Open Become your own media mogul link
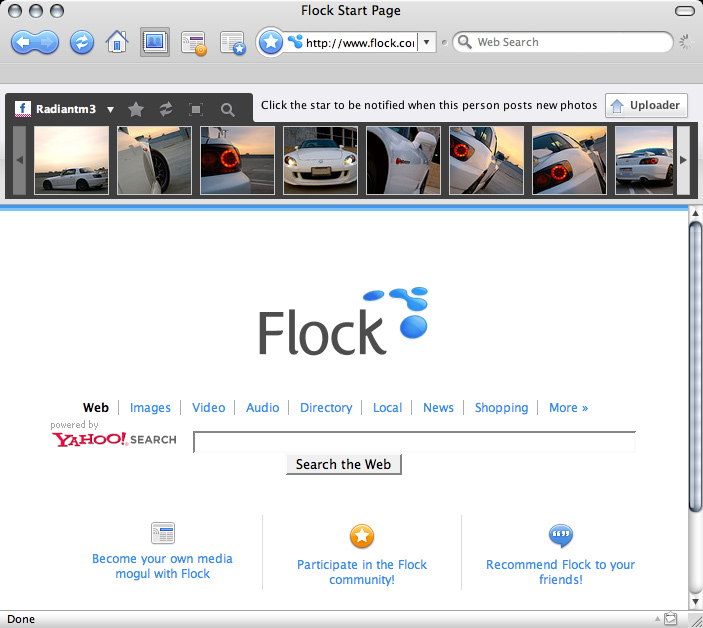 tap(162, 566)
